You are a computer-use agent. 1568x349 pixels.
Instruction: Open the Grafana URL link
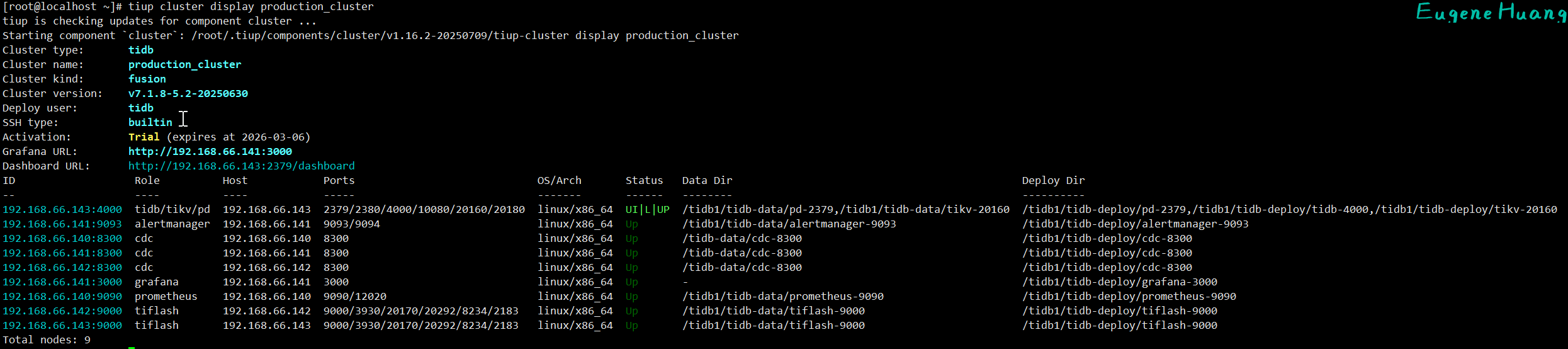click(x=210, y=152)
